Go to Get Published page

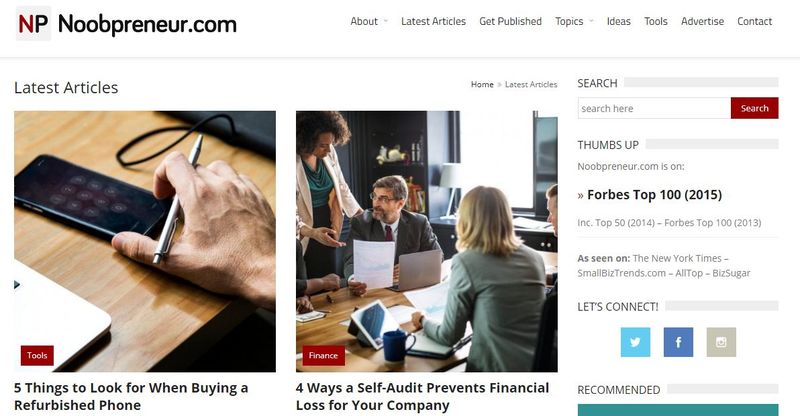(x=510, y=21)
